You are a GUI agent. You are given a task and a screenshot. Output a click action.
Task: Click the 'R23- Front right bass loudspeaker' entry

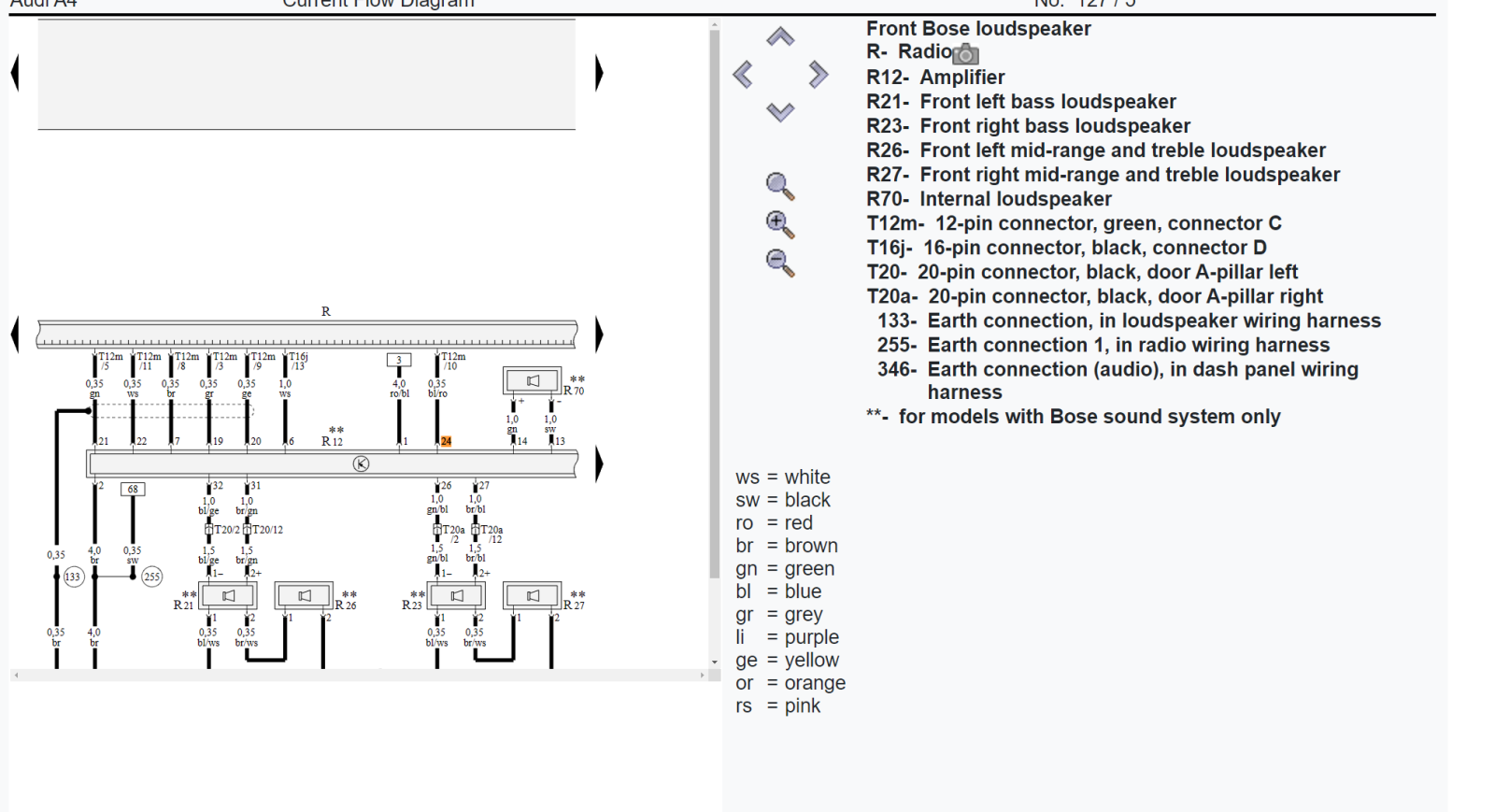point(1028,126)
